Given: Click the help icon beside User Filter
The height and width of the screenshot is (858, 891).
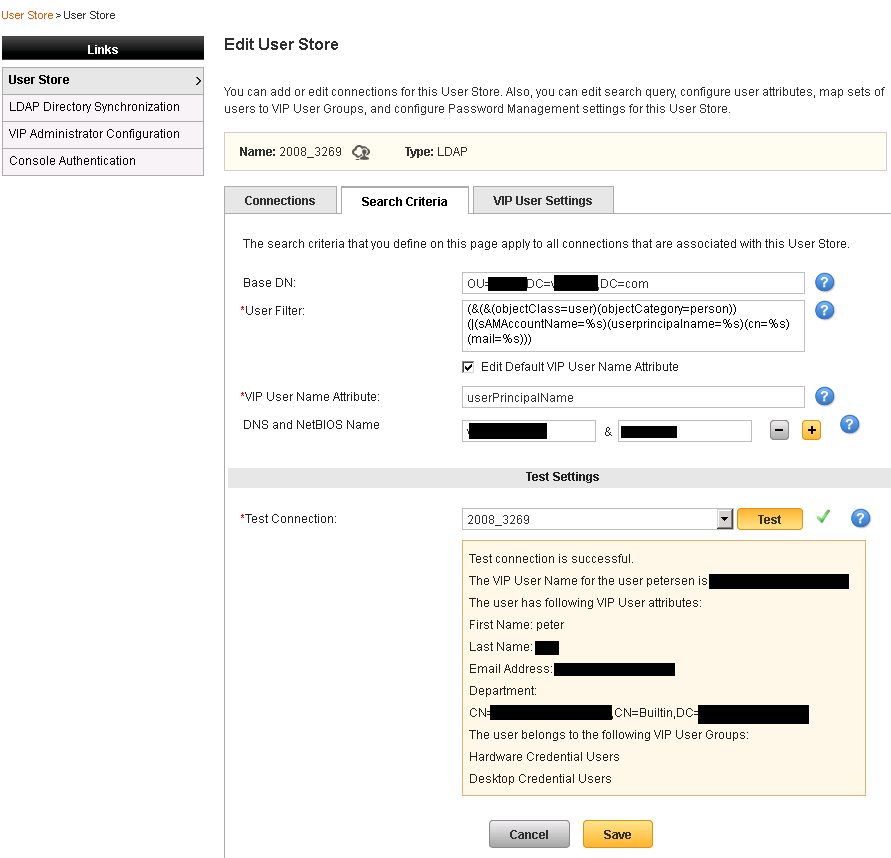Looking at the screenshot, I should point(825,310).
